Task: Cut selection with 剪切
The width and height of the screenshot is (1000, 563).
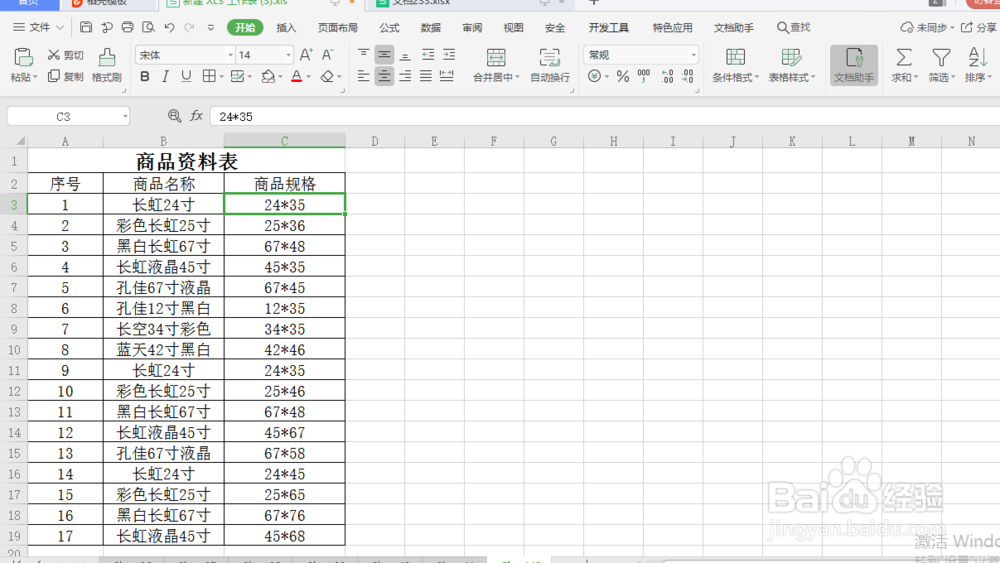Action: click(66, 55)
